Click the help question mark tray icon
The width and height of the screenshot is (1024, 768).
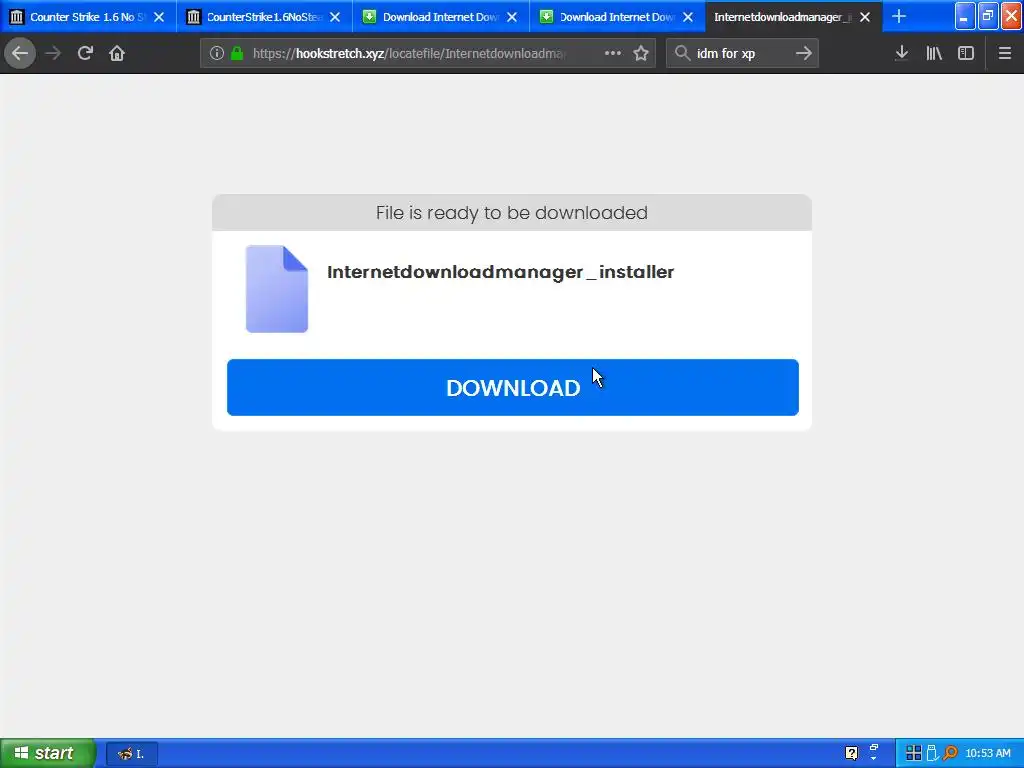(852, 753)
